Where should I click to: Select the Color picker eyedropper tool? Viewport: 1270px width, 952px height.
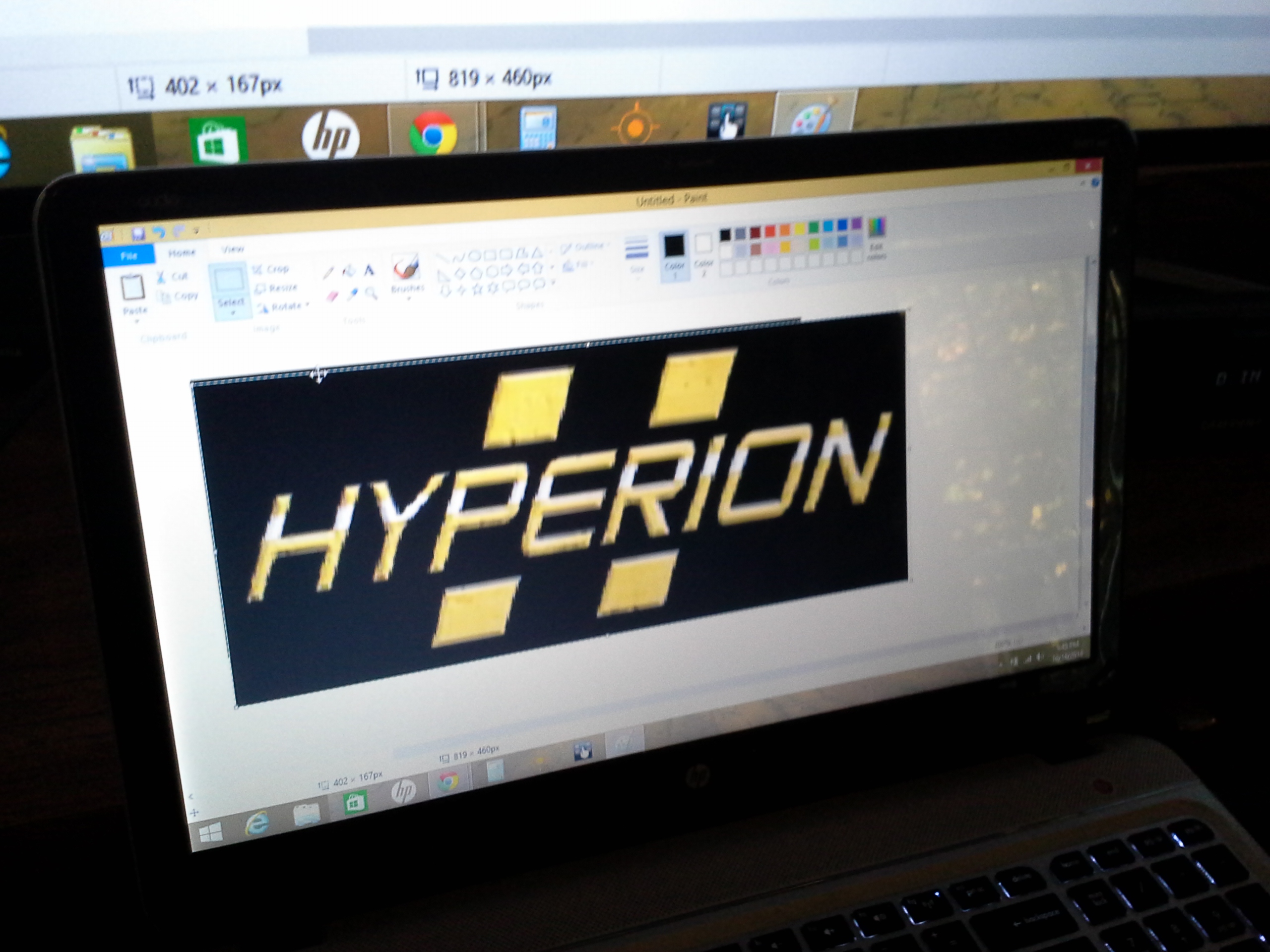point(353,295)
